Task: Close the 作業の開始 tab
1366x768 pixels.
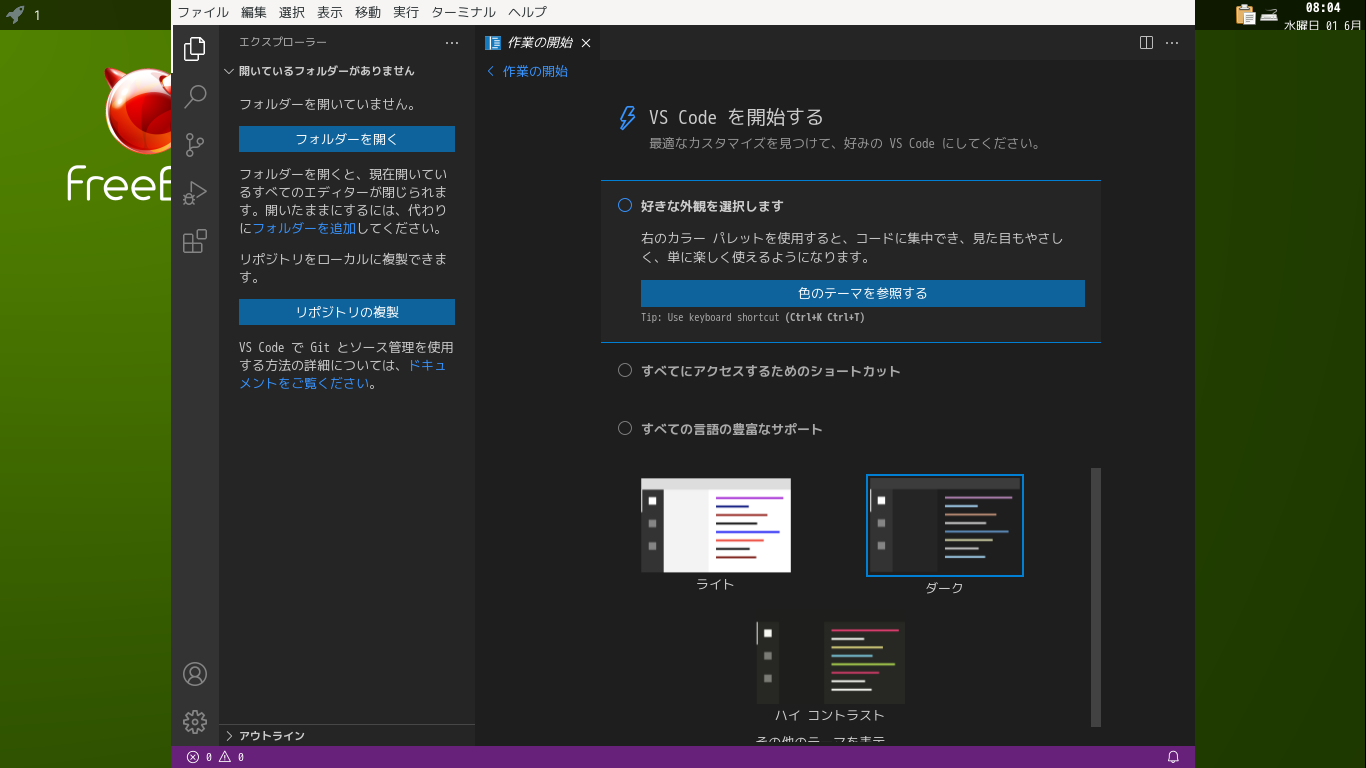Action: pos(586,43)
